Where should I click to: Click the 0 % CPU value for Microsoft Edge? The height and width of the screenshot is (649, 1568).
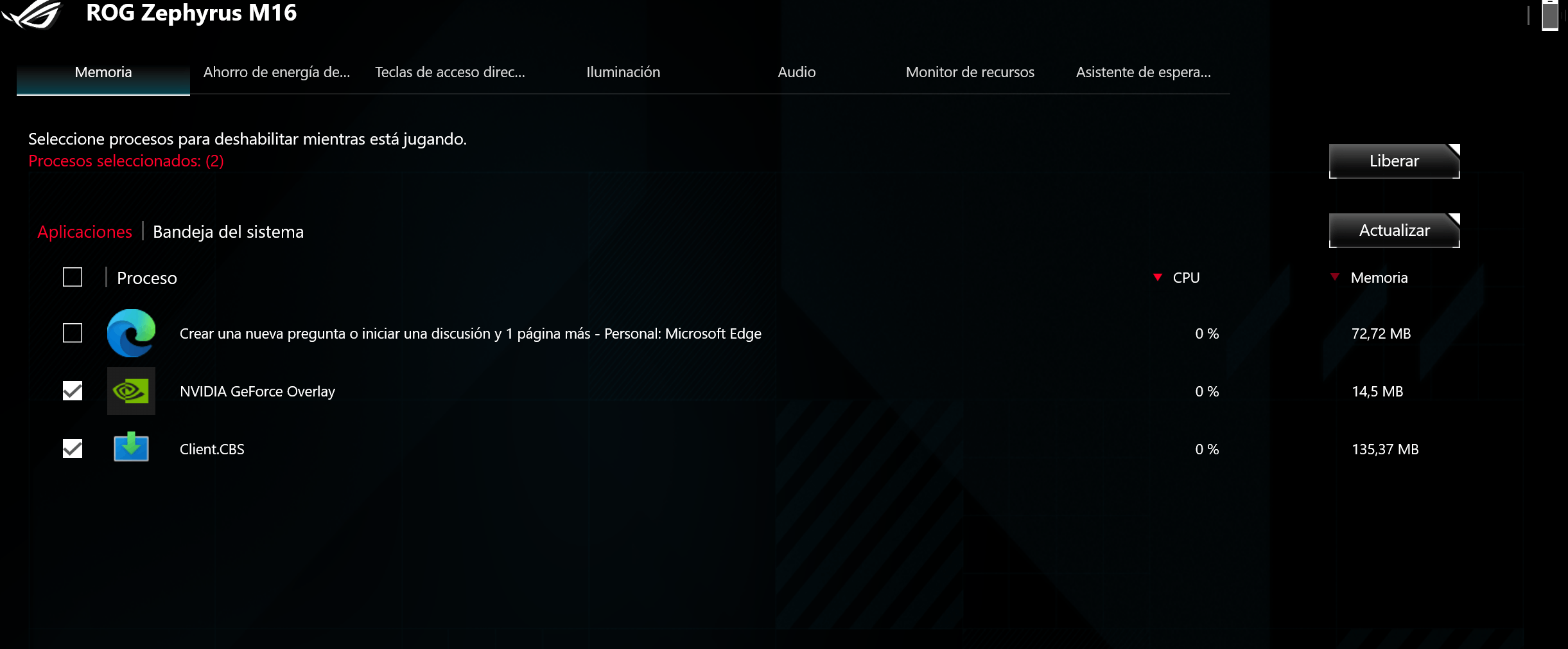pyautogui.click(x=1207, y=333)
